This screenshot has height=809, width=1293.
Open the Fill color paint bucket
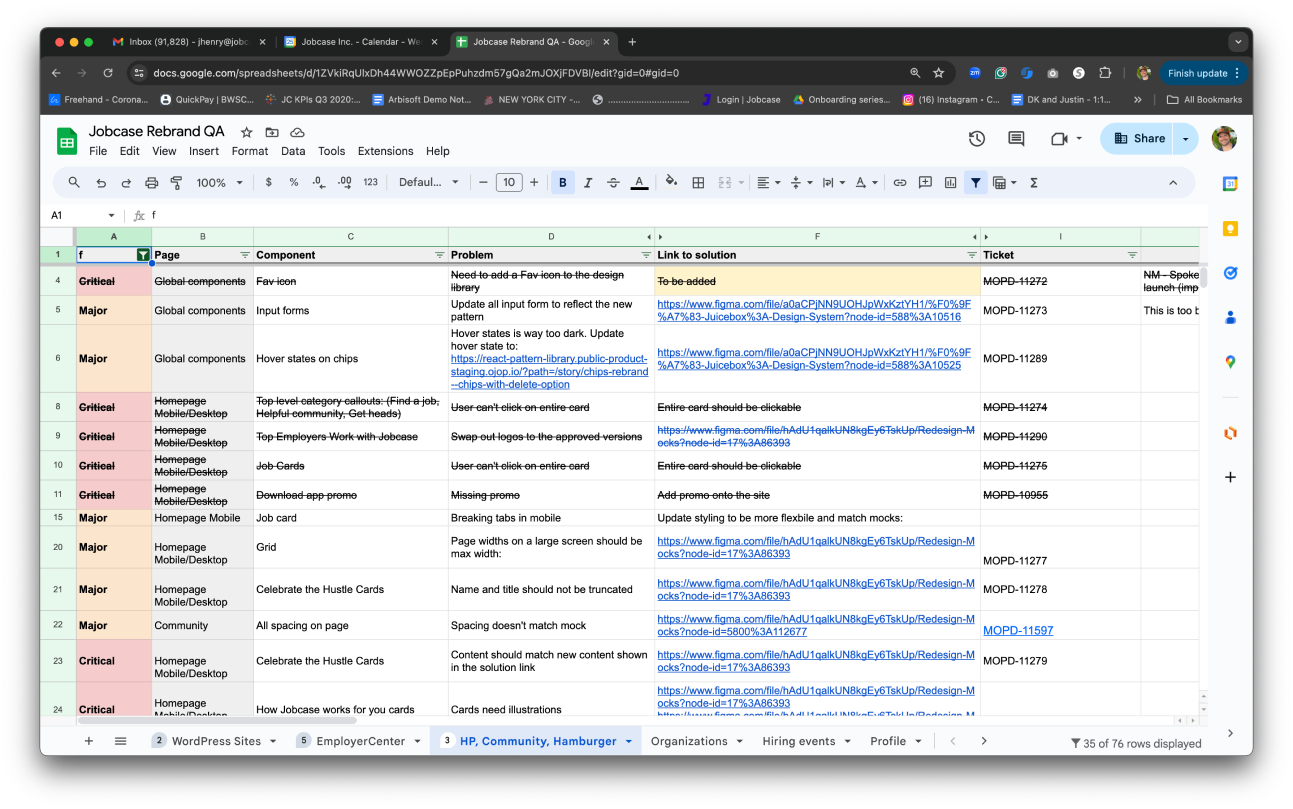[671, 183]
